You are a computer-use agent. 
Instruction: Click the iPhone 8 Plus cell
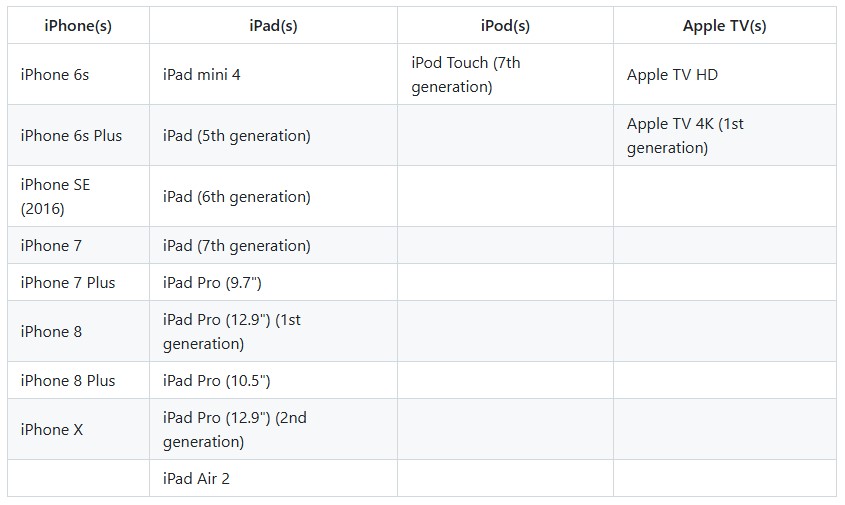[68, 381]
